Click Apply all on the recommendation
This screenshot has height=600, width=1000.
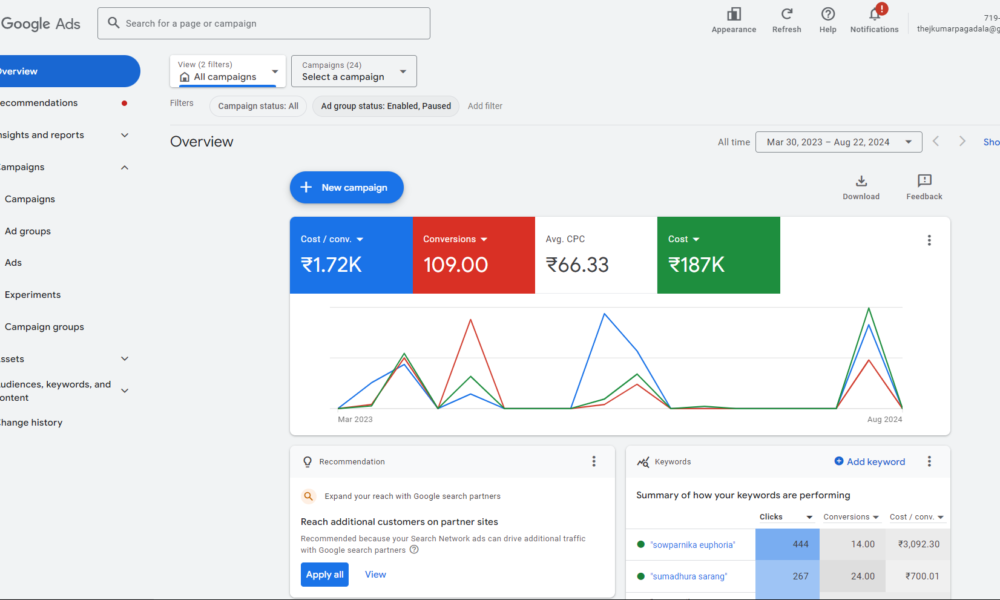[324, 574]
